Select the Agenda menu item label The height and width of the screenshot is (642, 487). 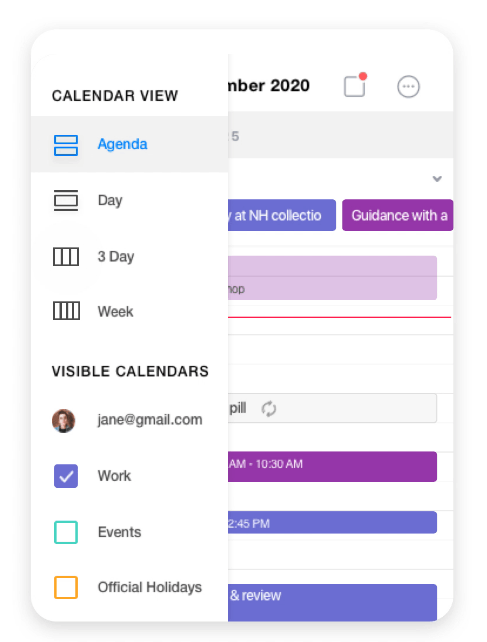coord(122,144)
